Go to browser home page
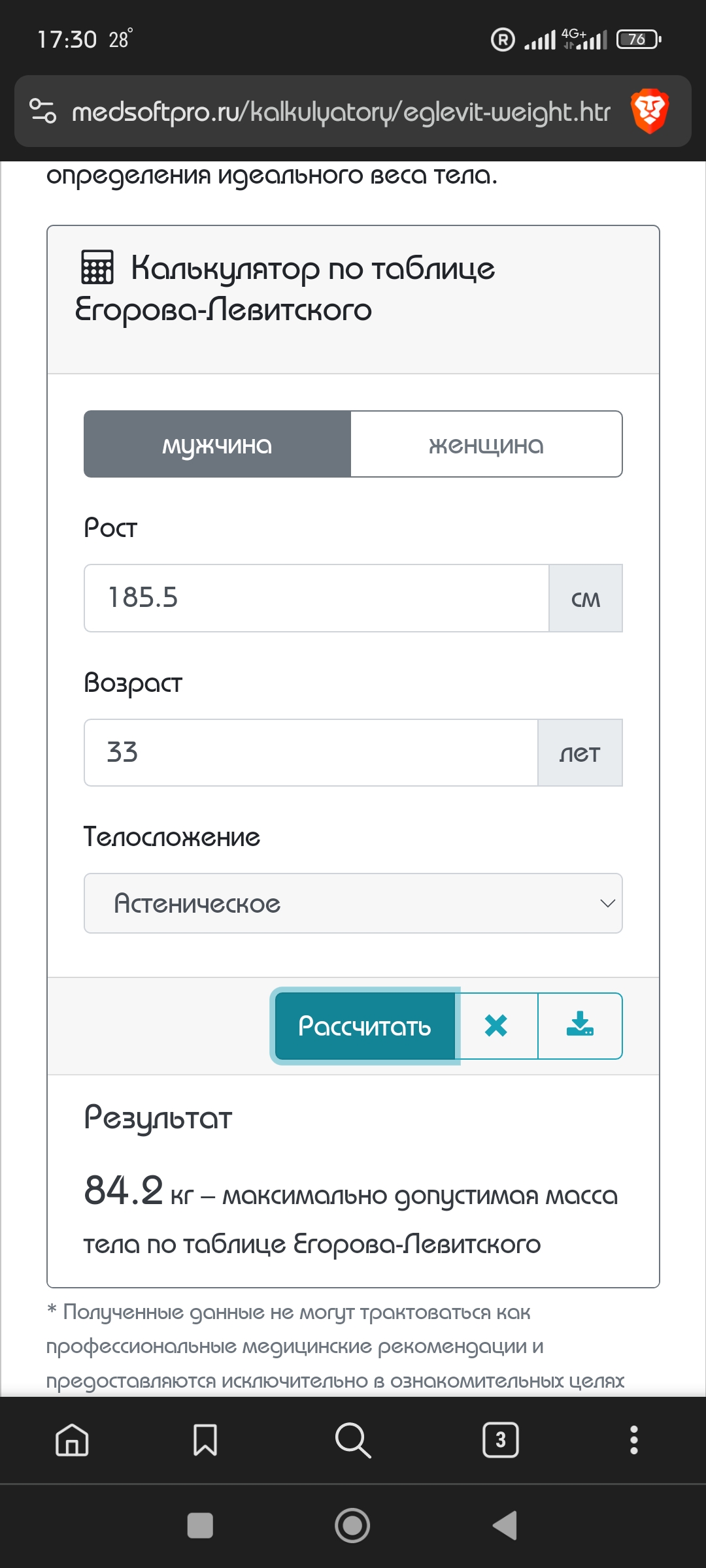Image resolution: width=706 pixels, height=1568 pixels. [72, 1440]
